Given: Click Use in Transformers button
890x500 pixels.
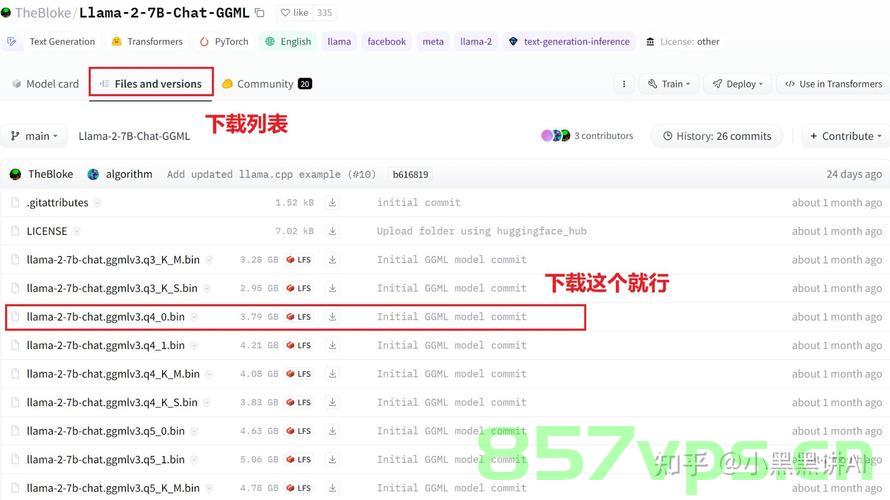Looking at the screenshot, I should click(x=833, y=84).
